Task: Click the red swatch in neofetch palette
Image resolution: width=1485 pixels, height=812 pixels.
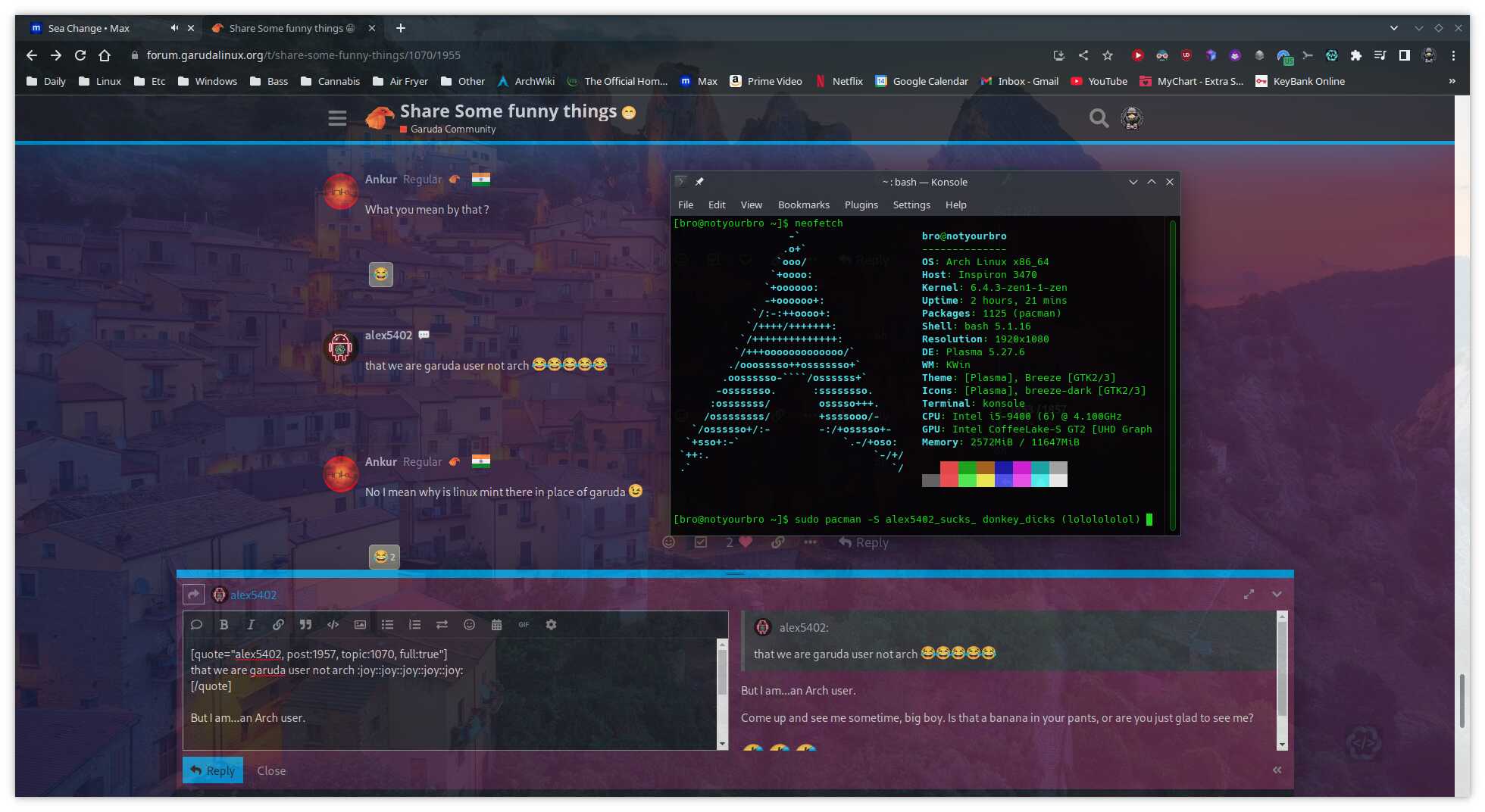Action: click(949, 468)
